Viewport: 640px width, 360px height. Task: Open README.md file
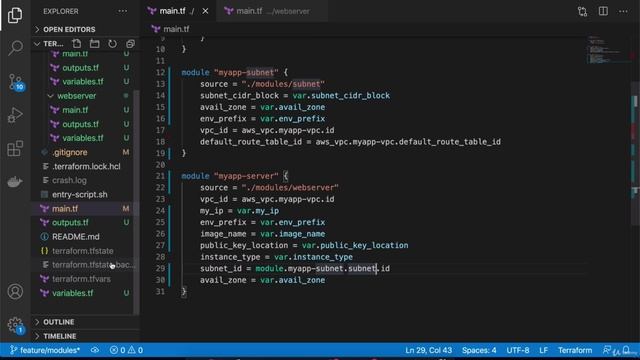(76, 237)
